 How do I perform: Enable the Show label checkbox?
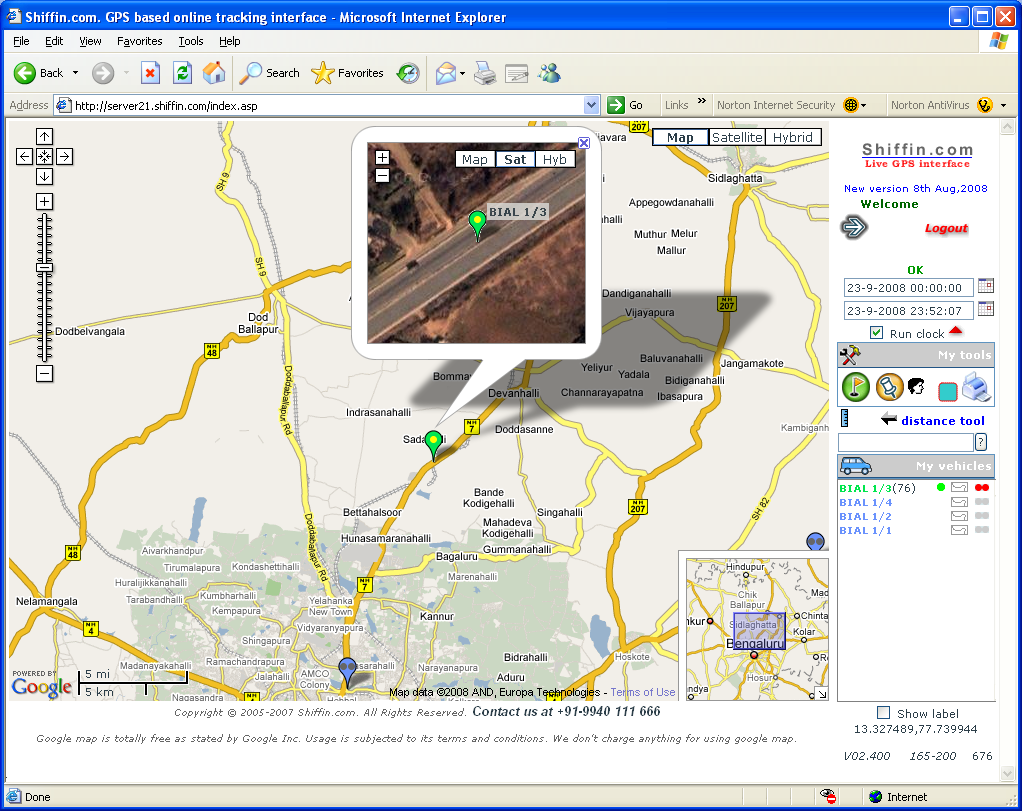coord(883,713)
